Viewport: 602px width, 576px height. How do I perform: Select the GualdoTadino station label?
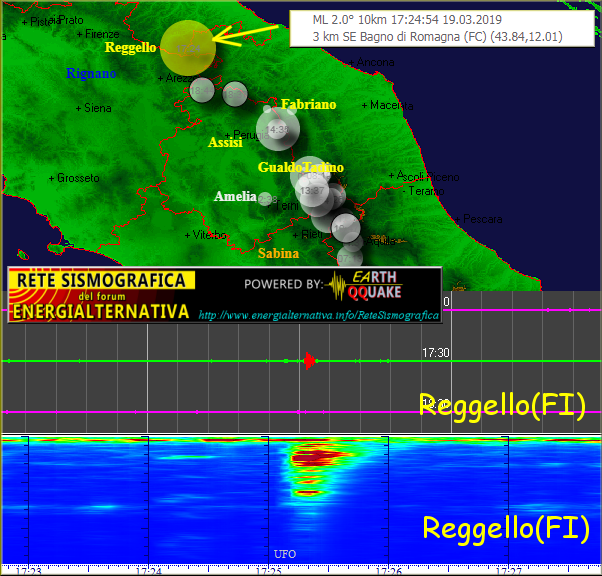(x=301, y=167)
